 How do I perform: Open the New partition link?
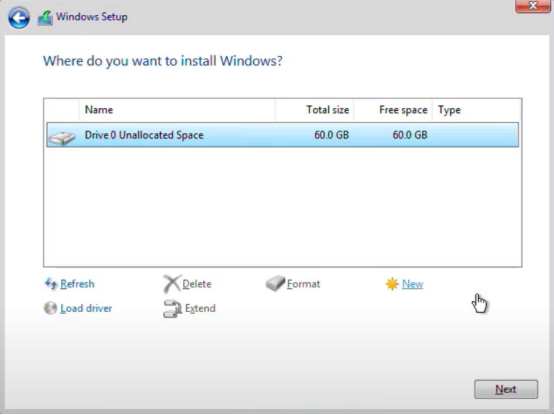click(412, 284)
